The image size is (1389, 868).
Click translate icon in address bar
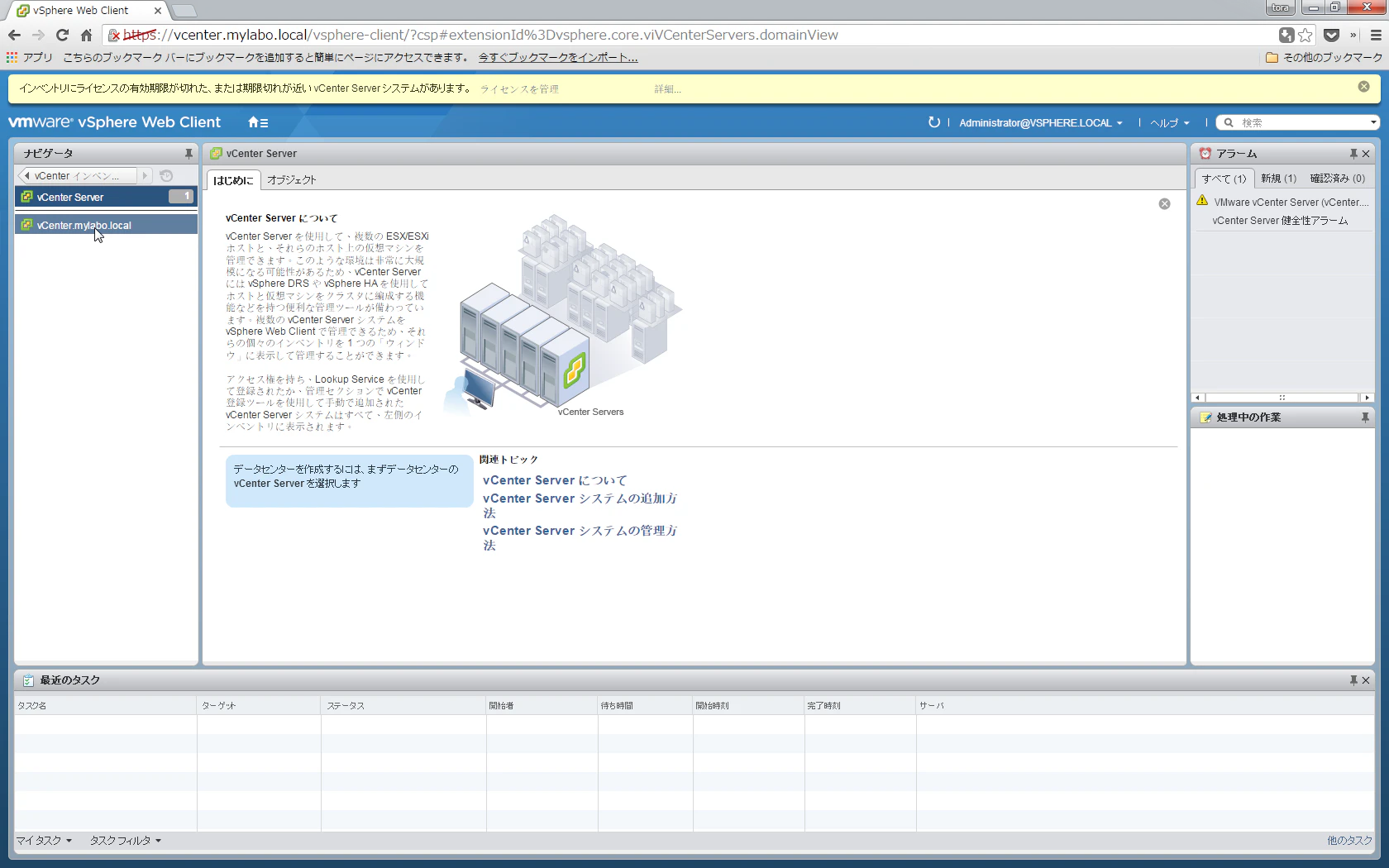point(1286,35)
